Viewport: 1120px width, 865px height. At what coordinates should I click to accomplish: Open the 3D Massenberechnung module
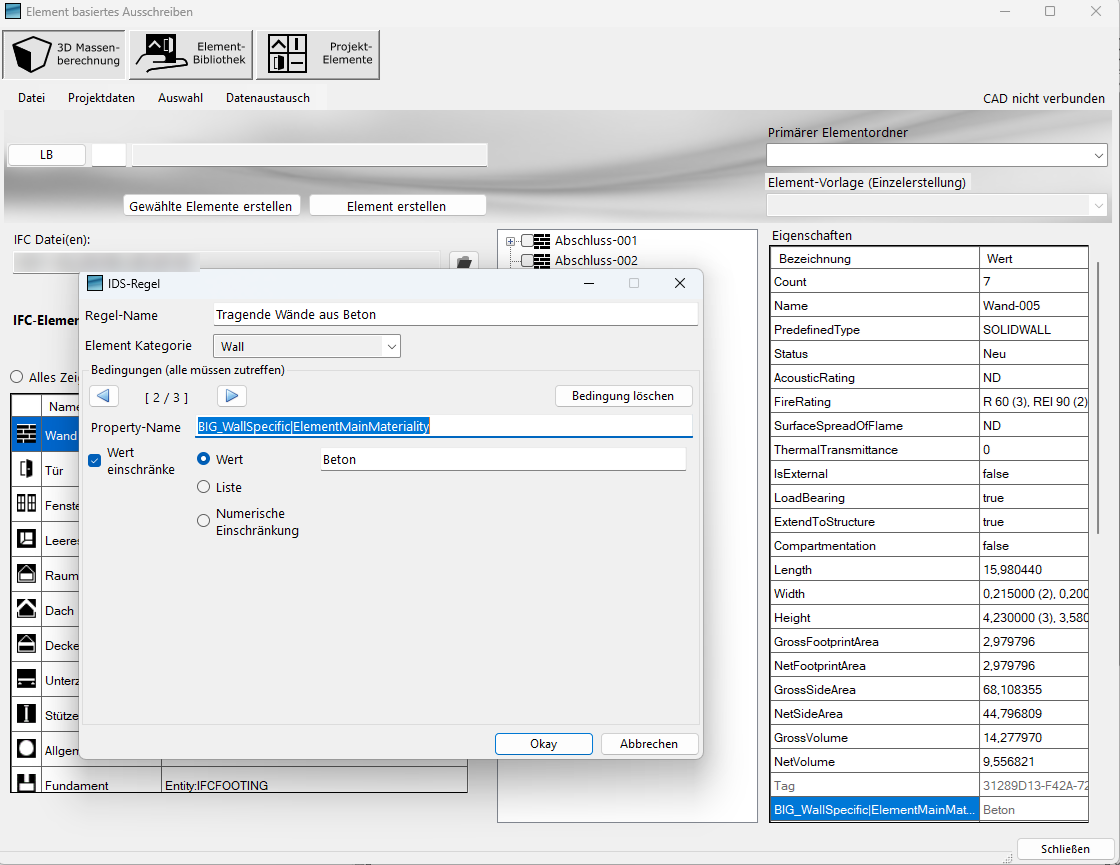pos(64,54)
